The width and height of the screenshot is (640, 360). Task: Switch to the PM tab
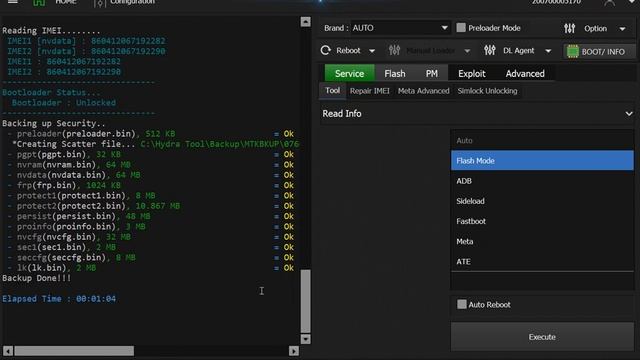click(x=431, y=73)
